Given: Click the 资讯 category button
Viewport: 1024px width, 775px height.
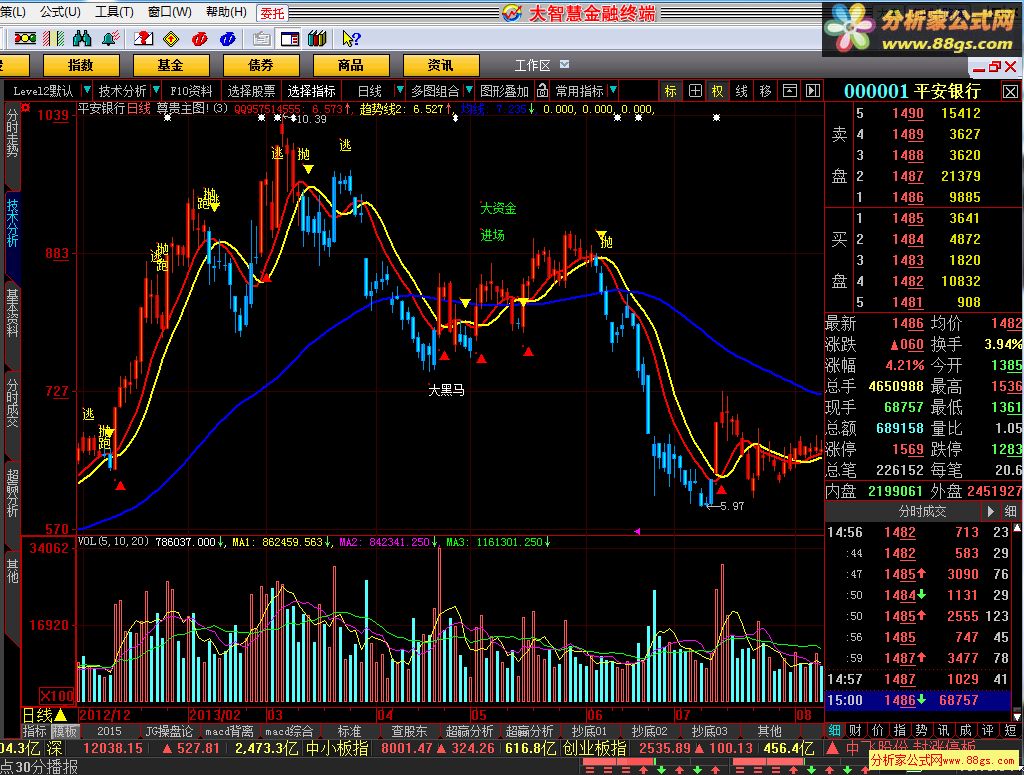Looking at the screenshot, I should click(441, 65).
